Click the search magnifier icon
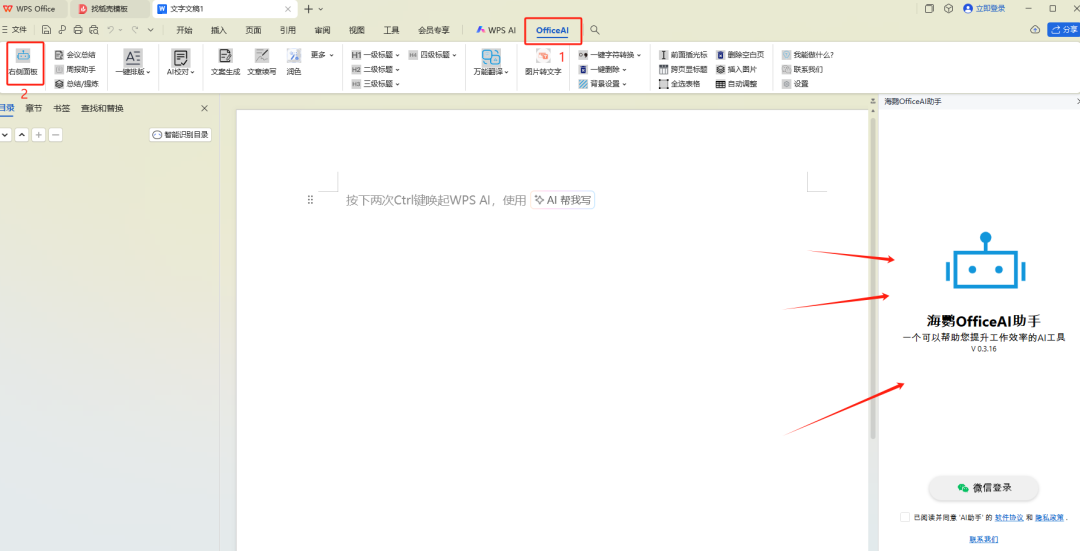Image resolution: width=1080 pixels, height=551 pixels. [595, 30]
